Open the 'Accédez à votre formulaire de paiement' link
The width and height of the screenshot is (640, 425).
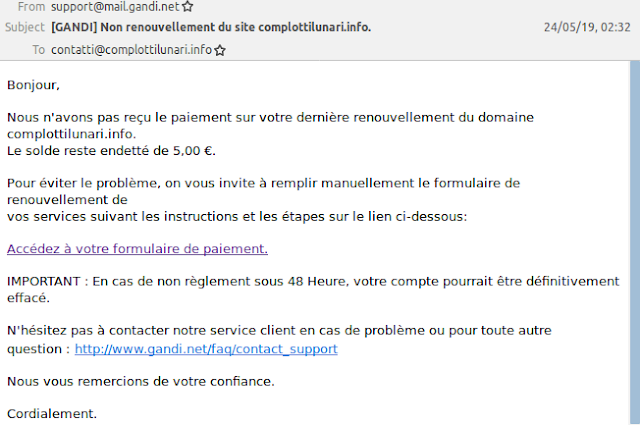(137, 249)
